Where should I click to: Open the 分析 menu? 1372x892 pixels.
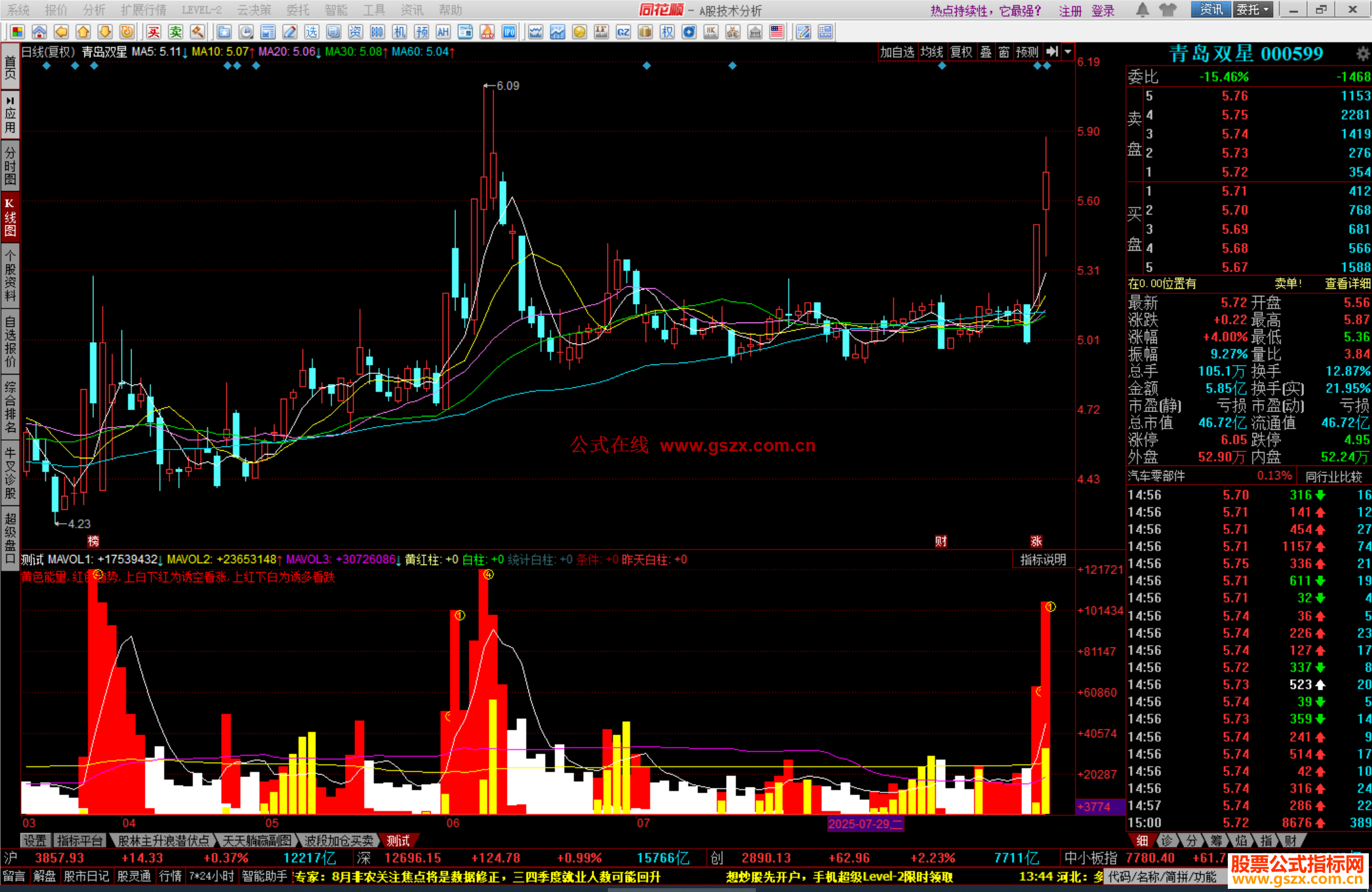94,10
